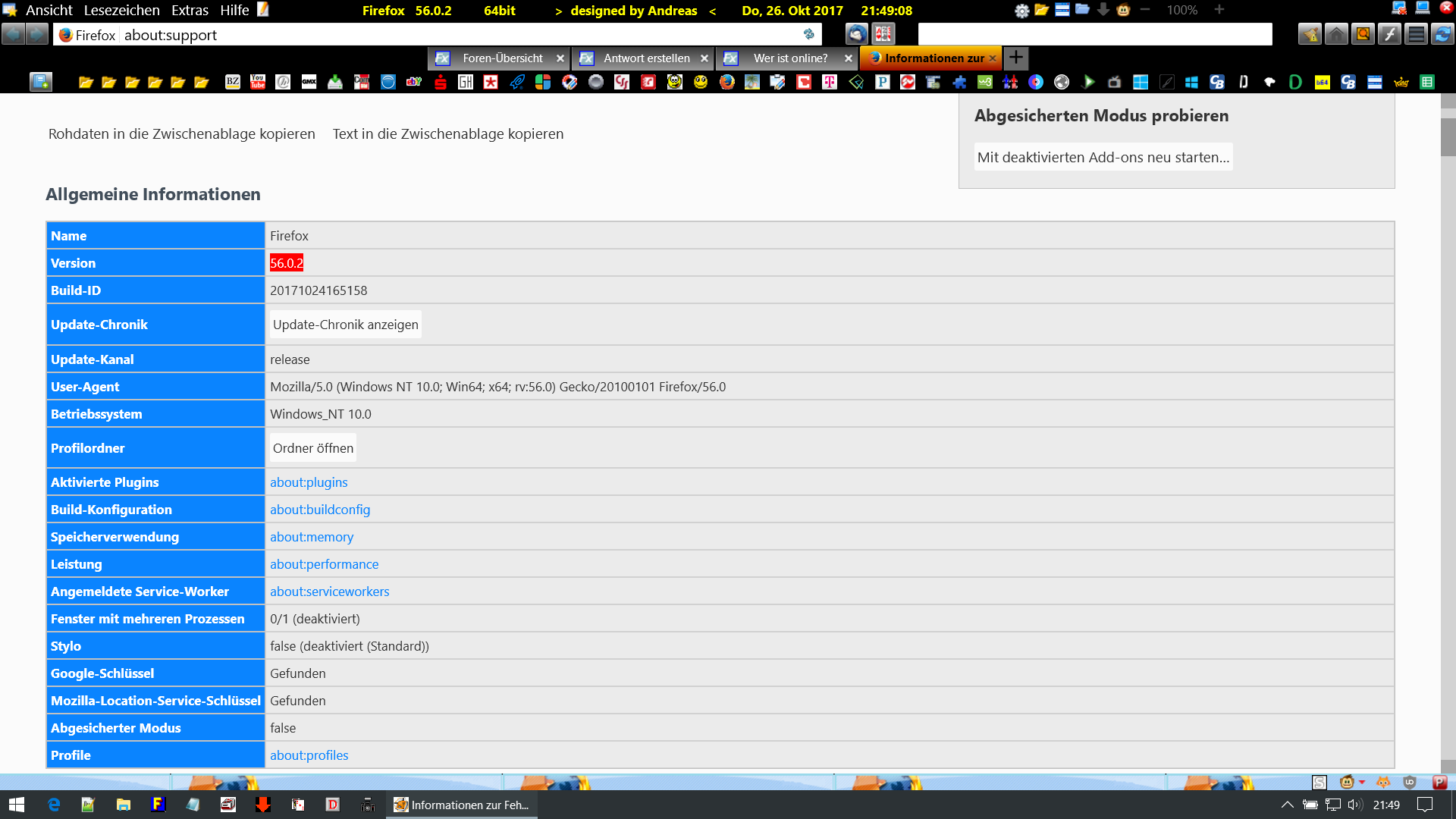Switch to the Foren-Übersicht tab

pos(502,58)
